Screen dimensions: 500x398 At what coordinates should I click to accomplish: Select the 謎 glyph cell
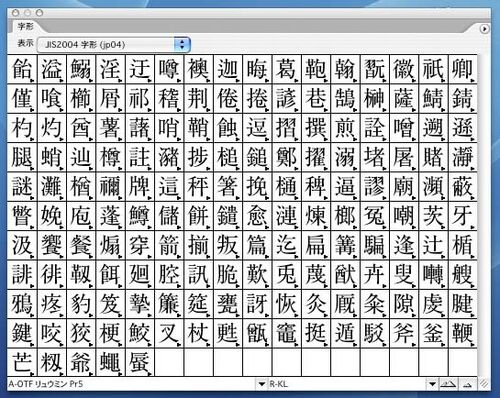click(x=23, y=186)
